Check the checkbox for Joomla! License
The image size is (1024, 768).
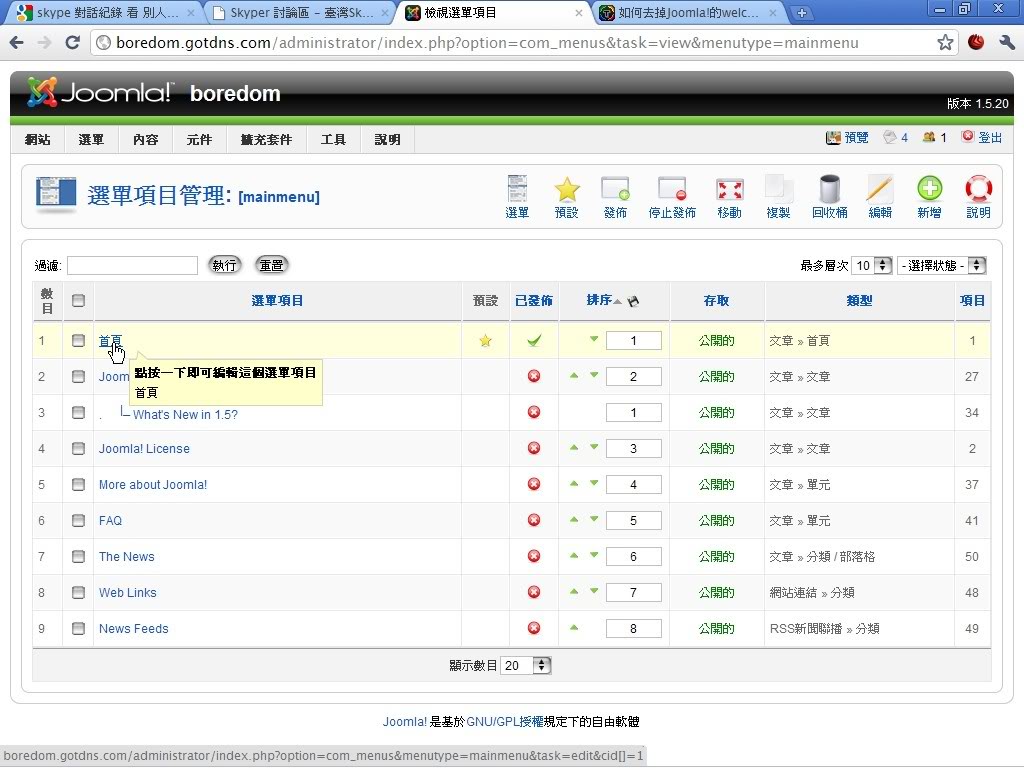pyautogui.click(x=78, y=448)
